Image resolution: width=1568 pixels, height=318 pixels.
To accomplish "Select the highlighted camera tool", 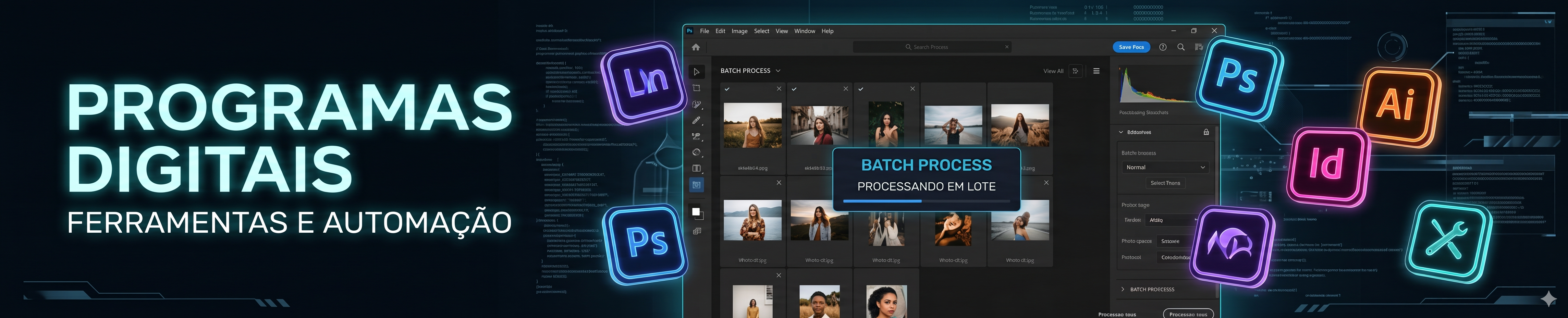I will pos(697,185).
